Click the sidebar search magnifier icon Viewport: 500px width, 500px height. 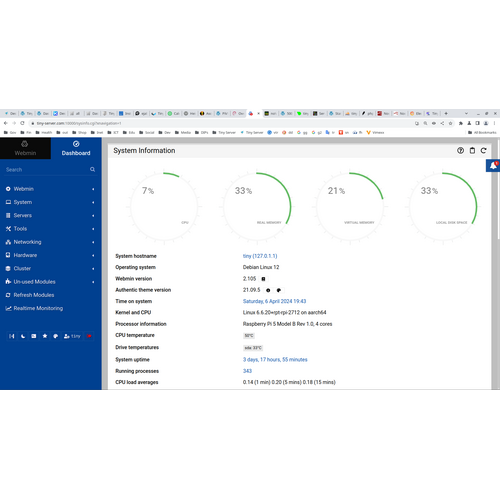[92, 170]
